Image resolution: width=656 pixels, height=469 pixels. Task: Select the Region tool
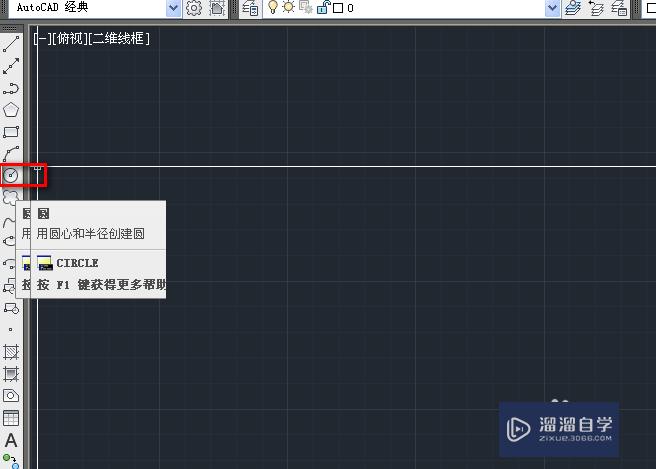11,396
